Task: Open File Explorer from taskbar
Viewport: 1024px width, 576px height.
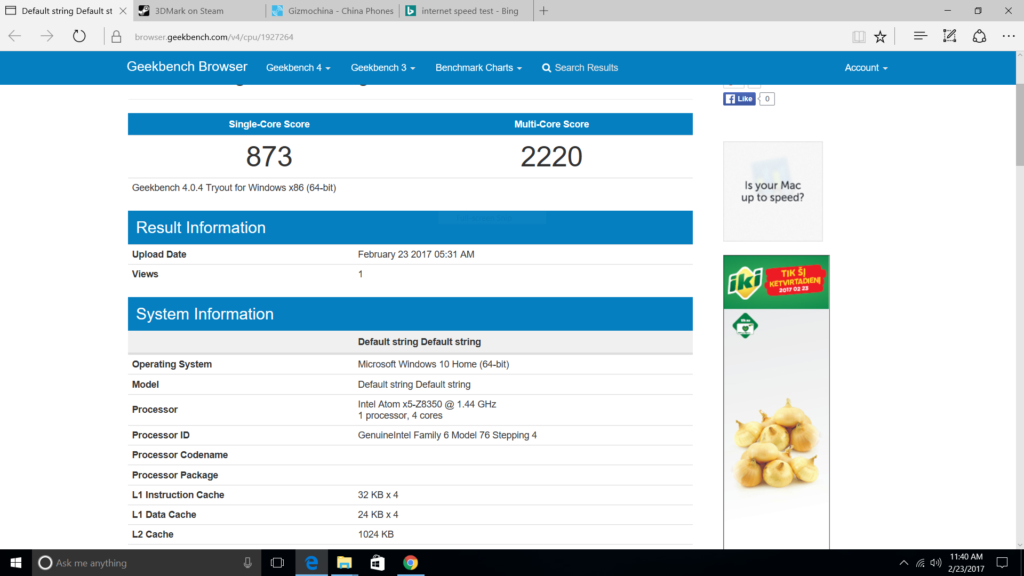Action: (x=344, y=562)
